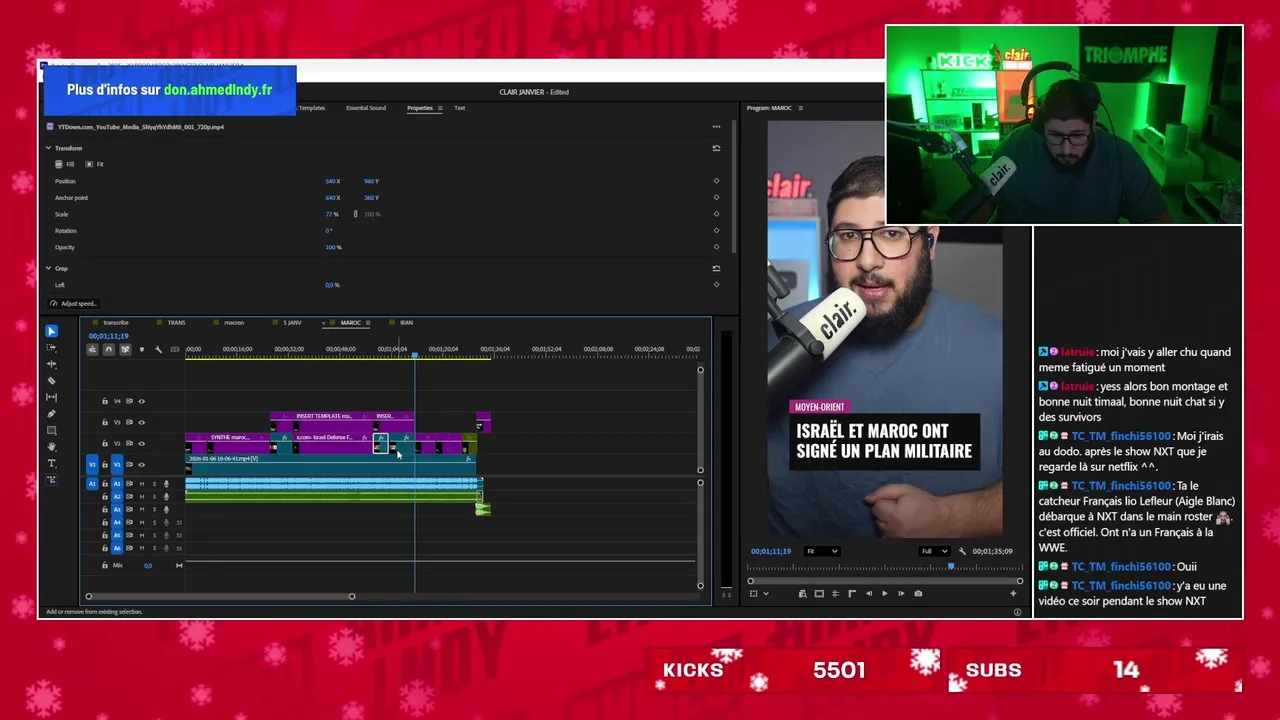Open the 5 JANV sequence tab
The width and height of the screenshot is (1280, 720).
(x=292, y=323)
